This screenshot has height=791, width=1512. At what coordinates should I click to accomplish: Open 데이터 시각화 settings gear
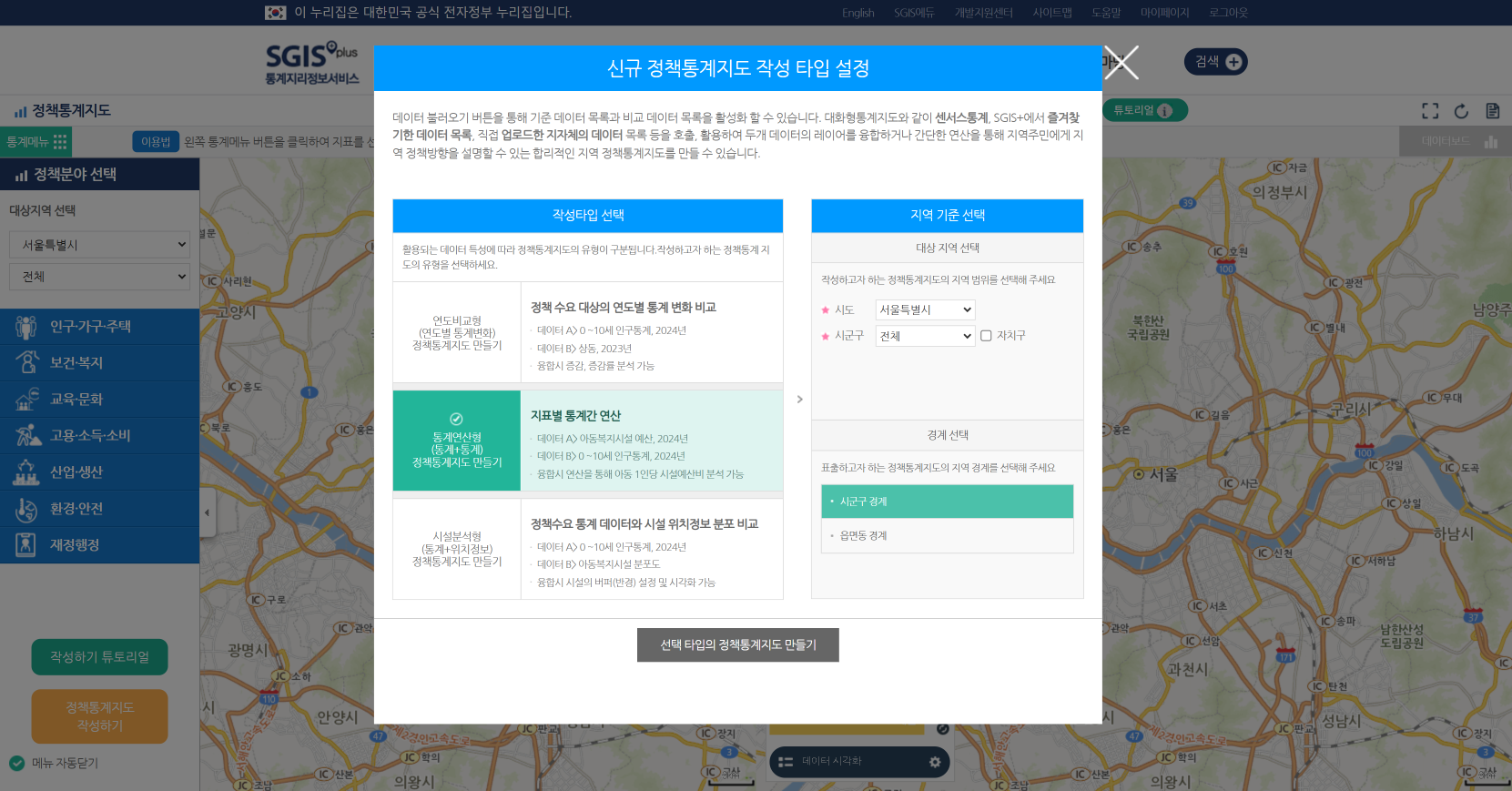coord(934,762)
